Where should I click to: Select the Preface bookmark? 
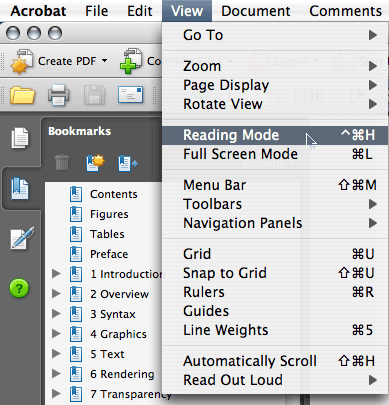click(109, 254)
